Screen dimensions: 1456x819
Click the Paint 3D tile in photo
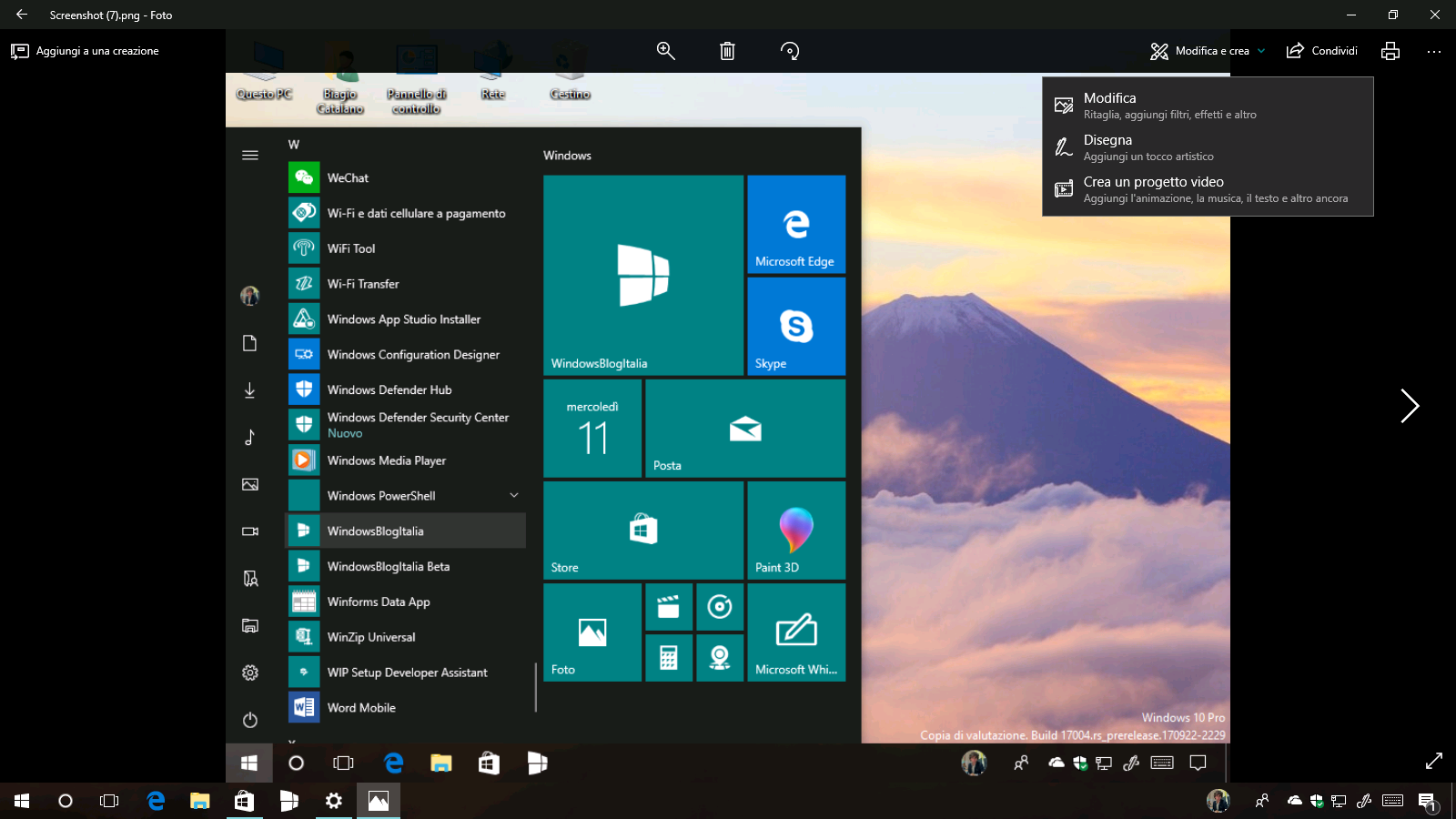coord(796,530)
